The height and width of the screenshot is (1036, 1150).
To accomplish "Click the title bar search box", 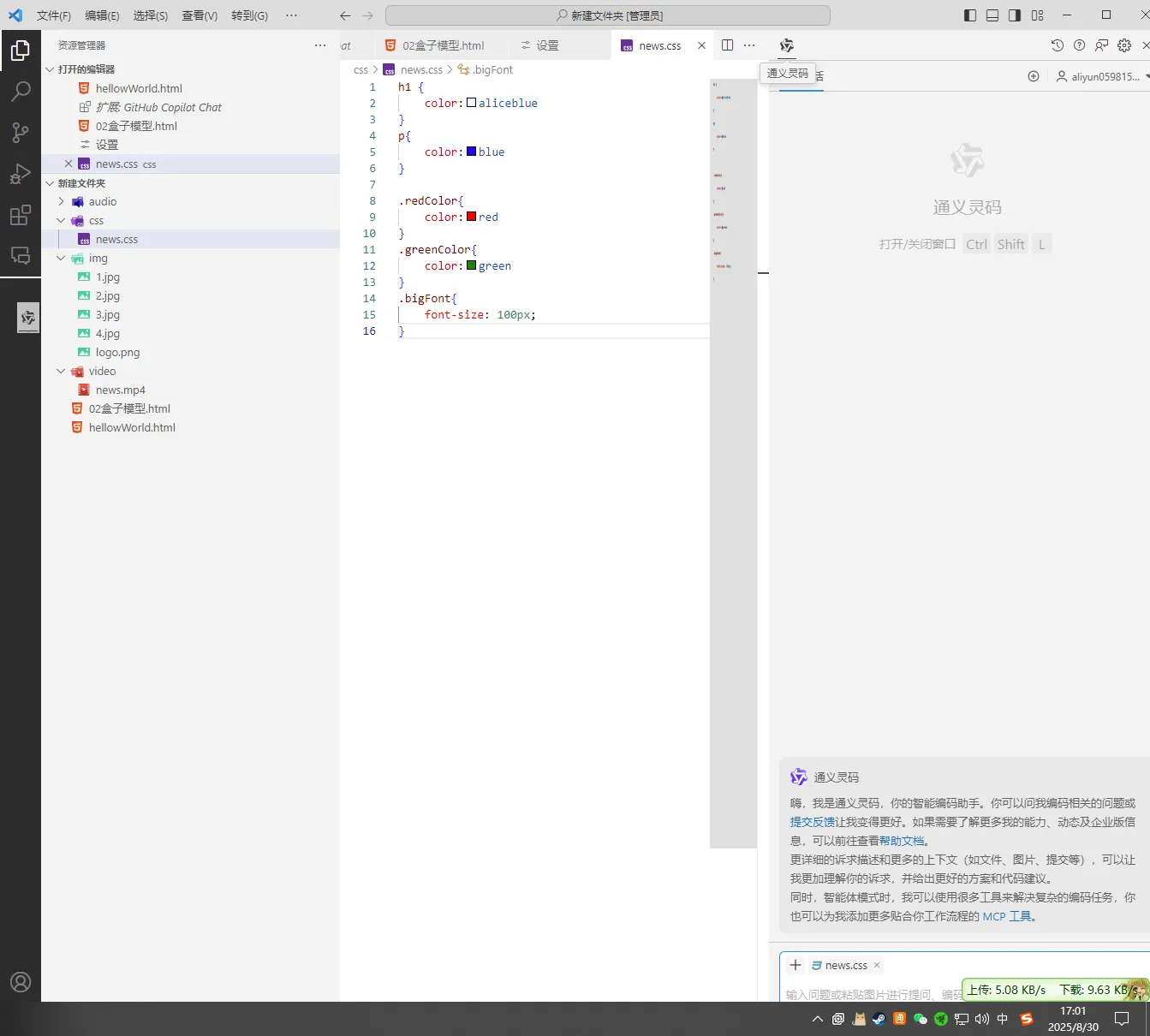I will [x=608, y=15].
